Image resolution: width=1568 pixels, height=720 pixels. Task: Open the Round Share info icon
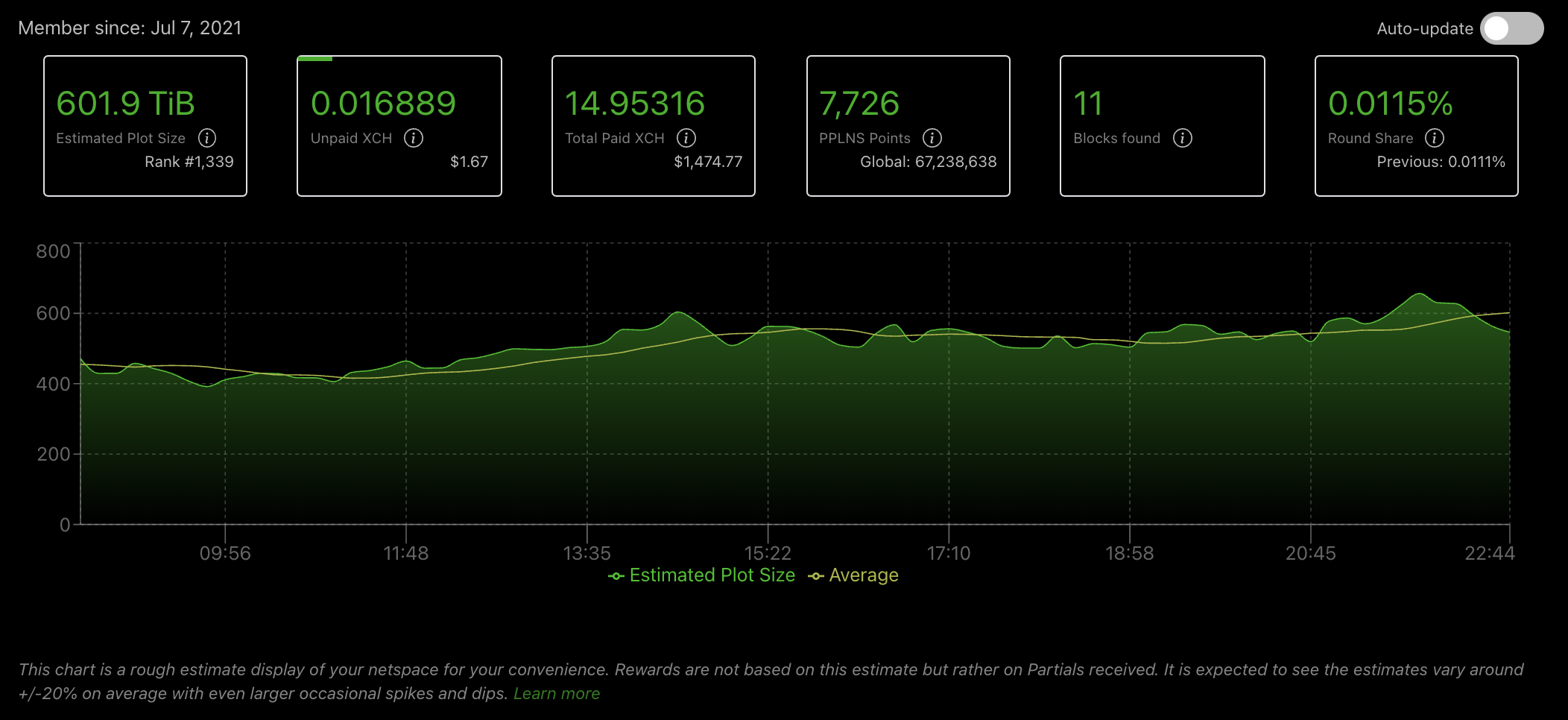[x=1435, y=138]
